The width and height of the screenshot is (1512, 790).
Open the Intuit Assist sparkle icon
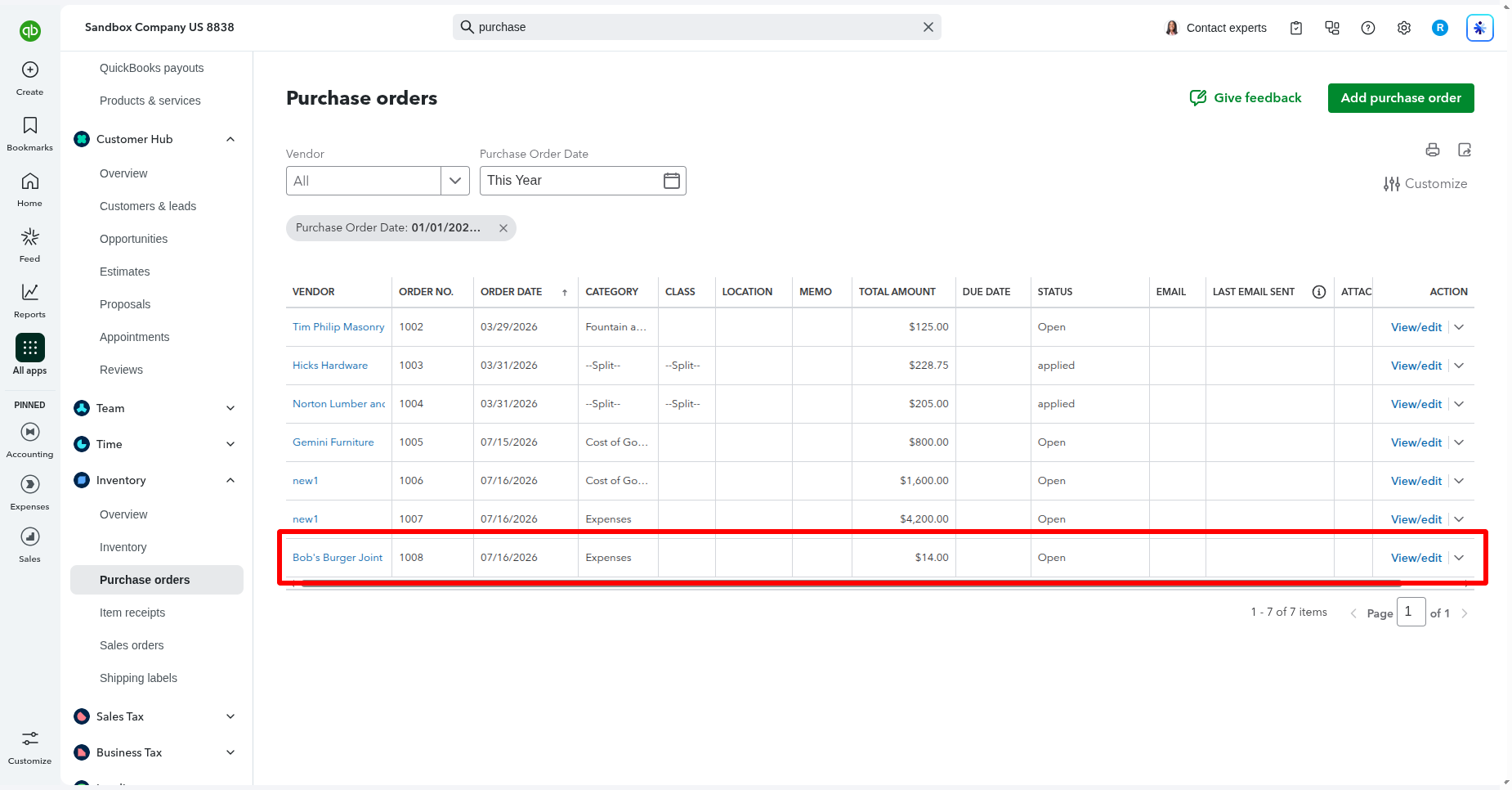[x=1480, y=28]
